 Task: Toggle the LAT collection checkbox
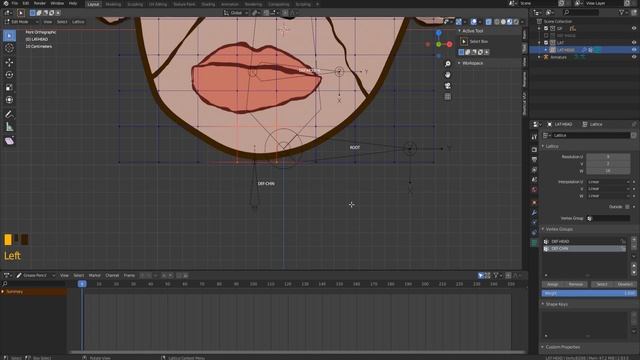click(x=546, y=42)
